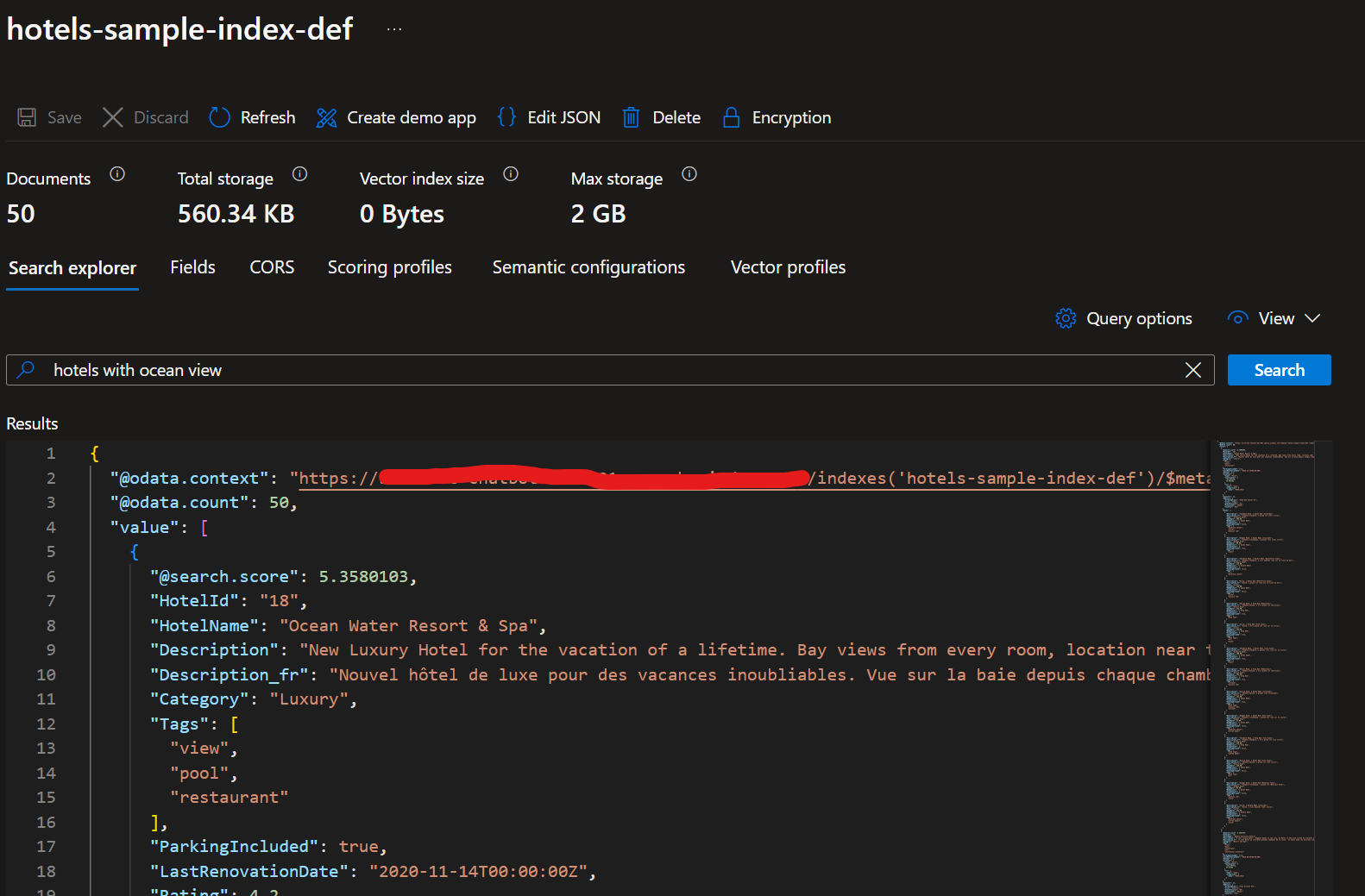Click the Encryption label

[791, 117]
